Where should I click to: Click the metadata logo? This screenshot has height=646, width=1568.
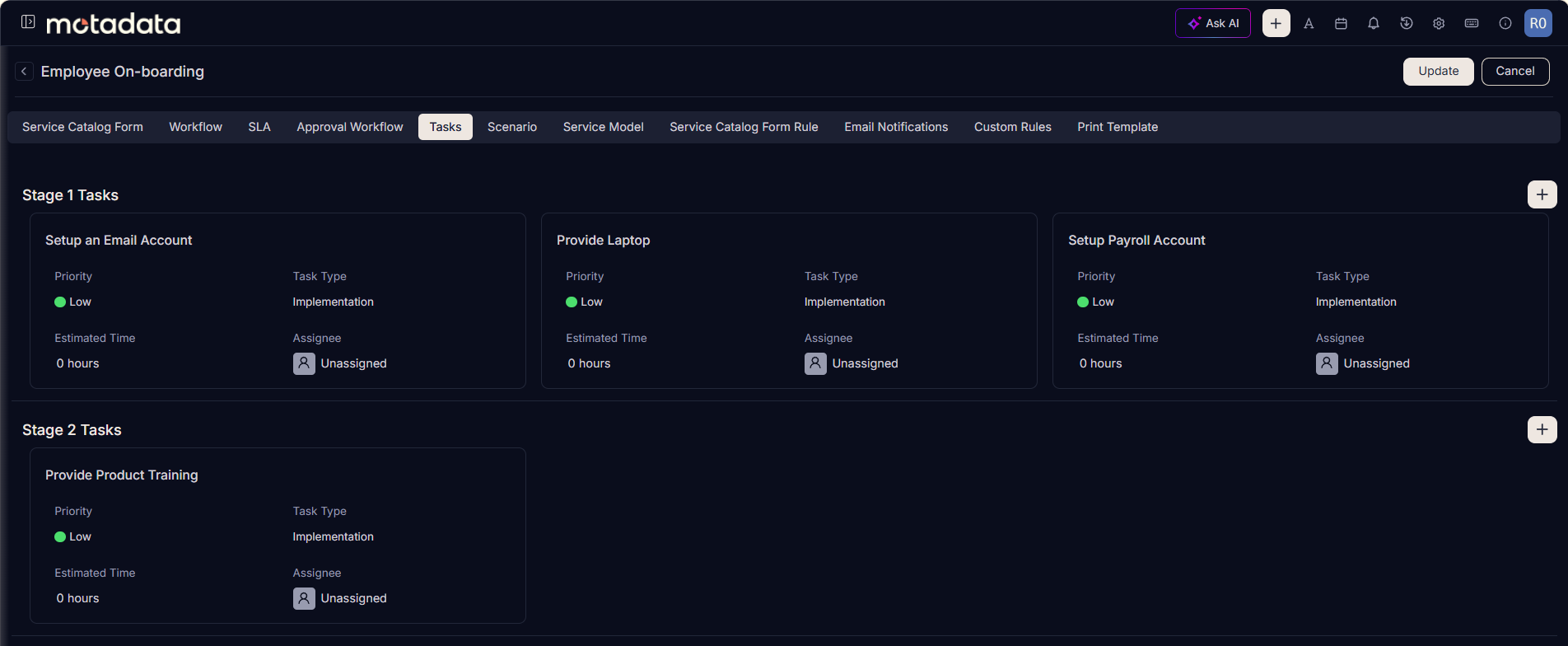(x=114, y=24)
